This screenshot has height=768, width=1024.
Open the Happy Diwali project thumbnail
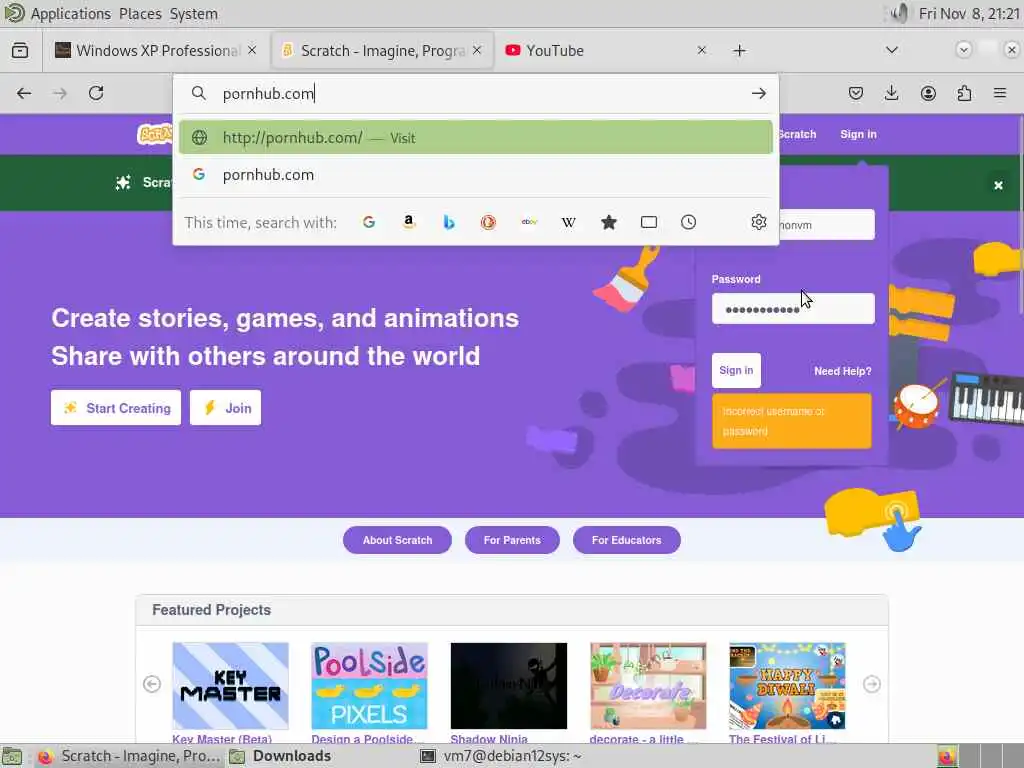(x=787, y=686)
